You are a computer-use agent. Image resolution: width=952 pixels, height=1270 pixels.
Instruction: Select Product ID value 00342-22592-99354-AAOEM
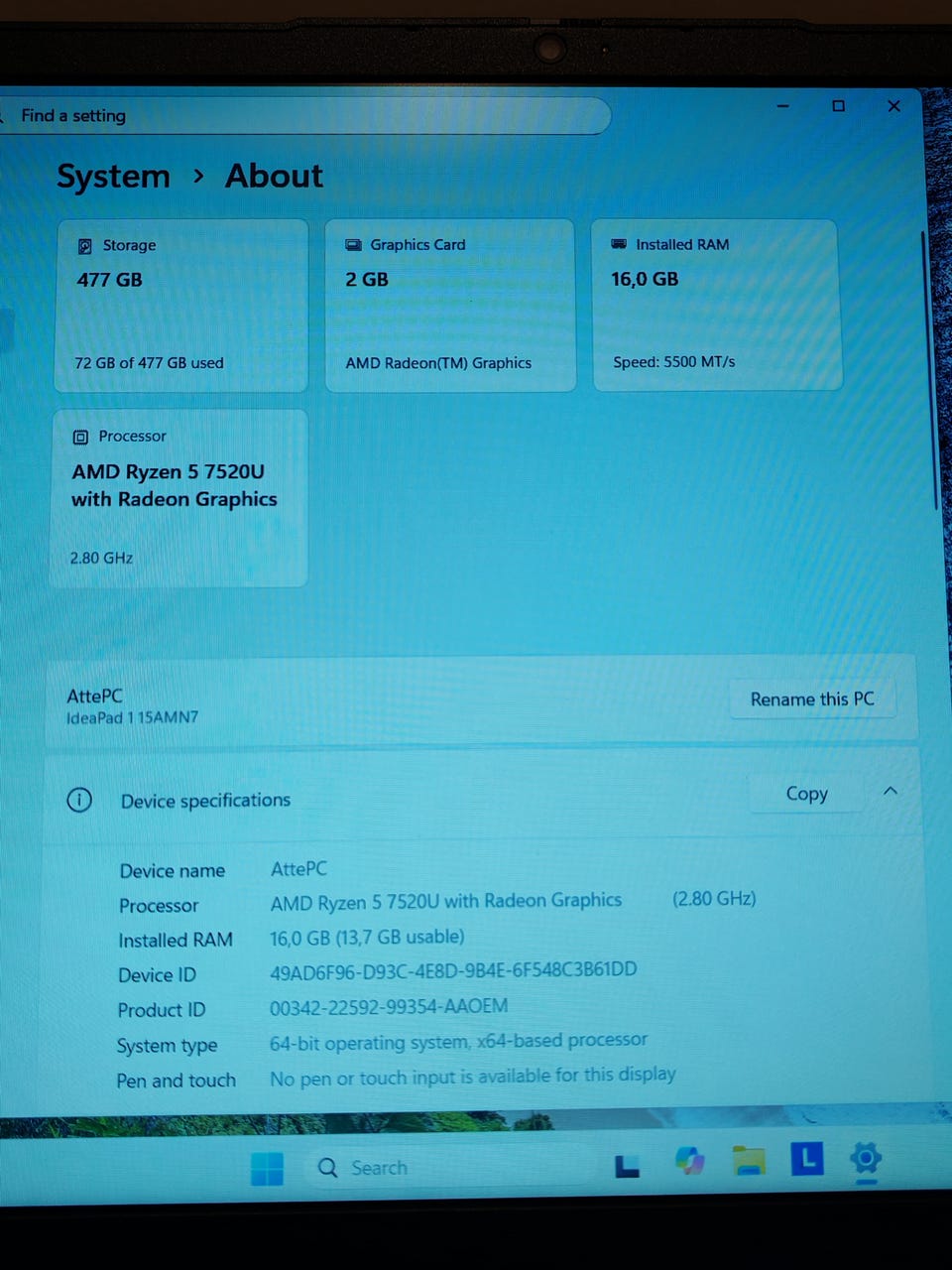click(389, 1006)
